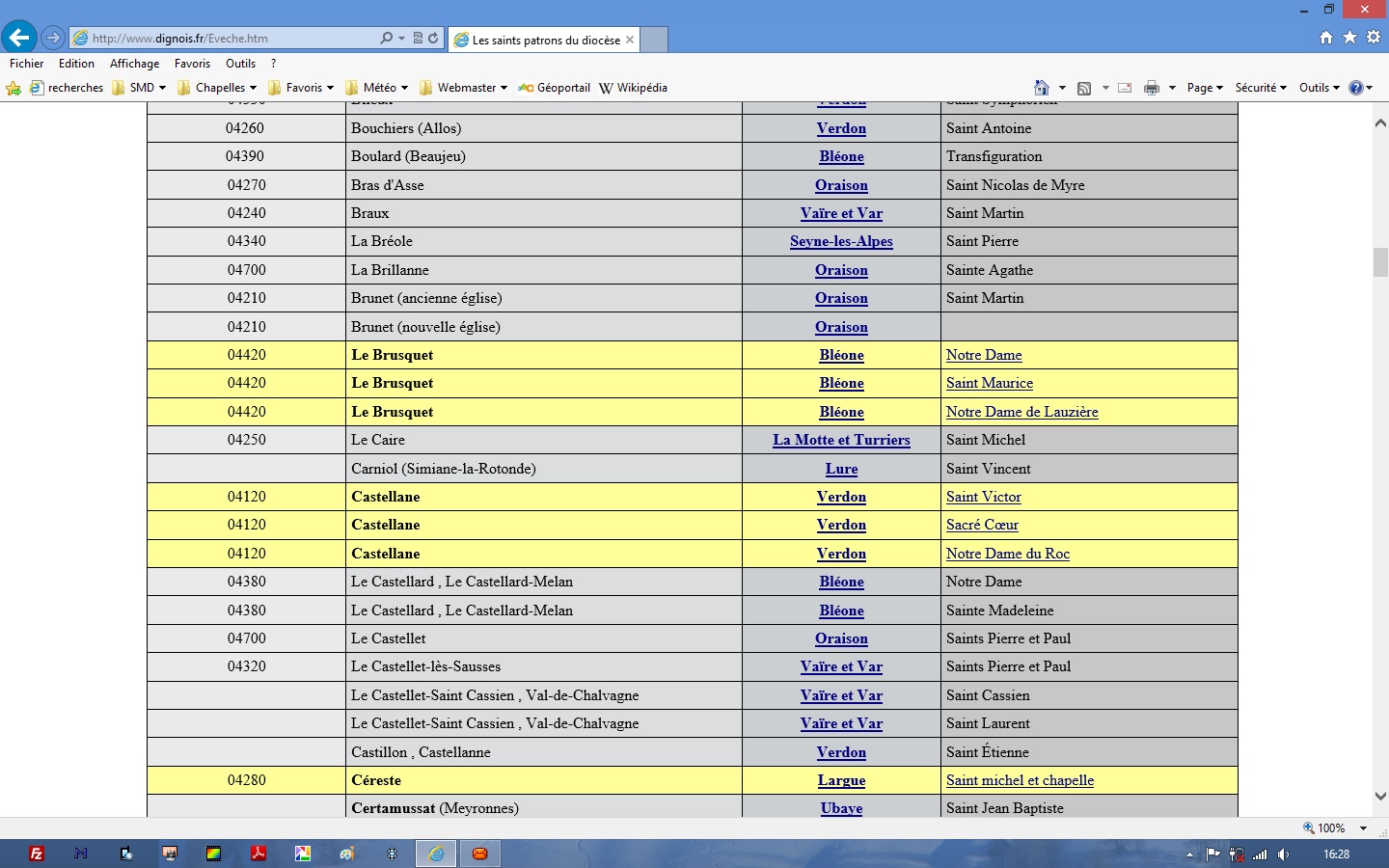Image resolution: width=1389 pixels, height=868 pixels.
Task: Open the La Motte et Turriers link
Action: 841,440
